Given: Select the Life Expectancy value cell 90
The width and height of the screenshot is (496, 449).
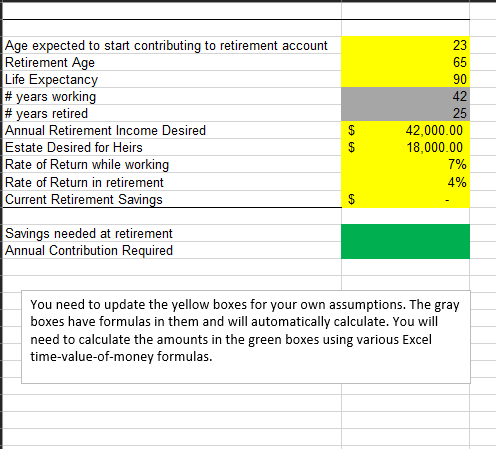Looking at the screenshot, I should tap(405, 79).
